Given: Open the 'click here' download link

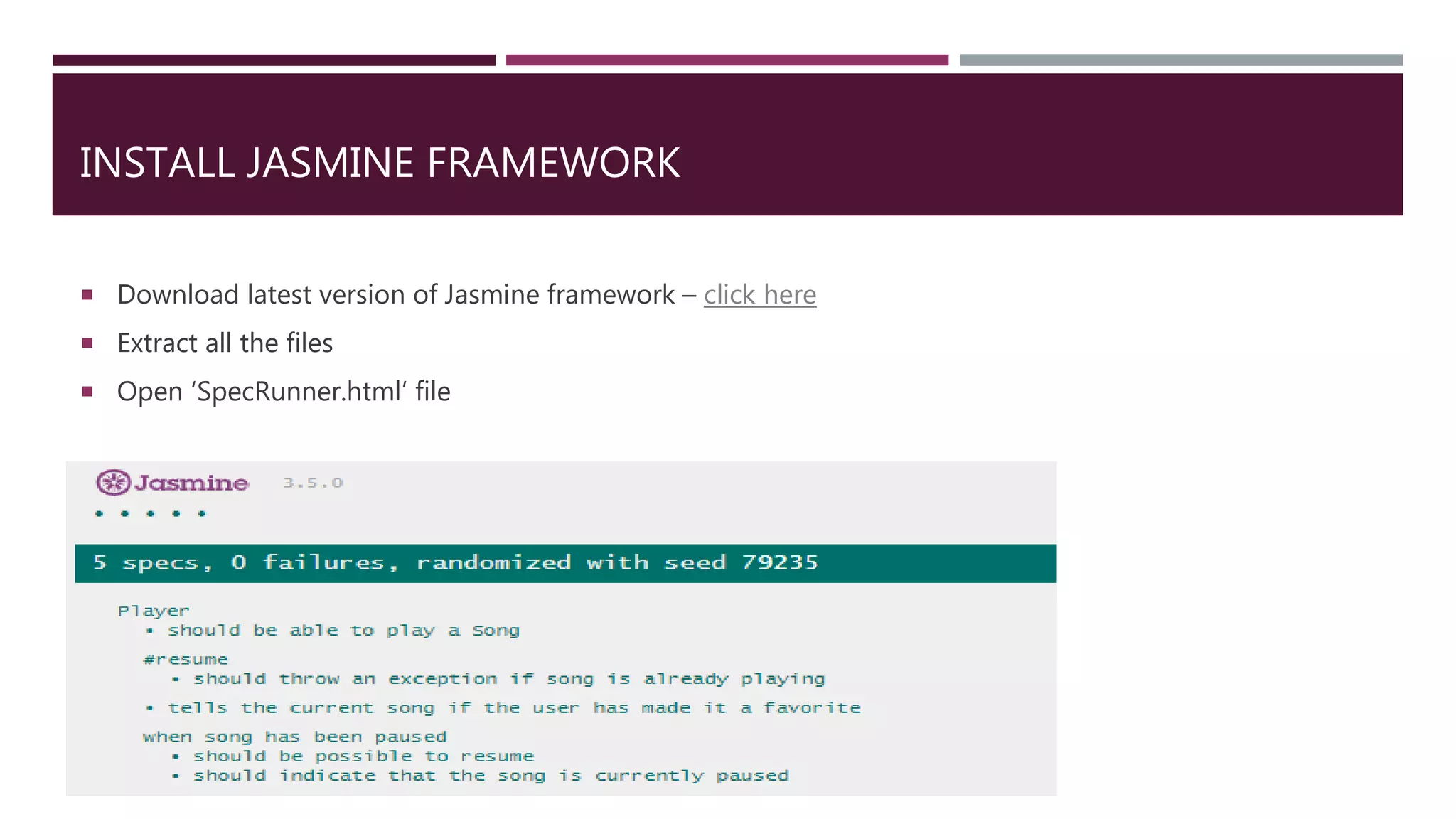Looking at the screenshot, I should click(x=759, y=294).
